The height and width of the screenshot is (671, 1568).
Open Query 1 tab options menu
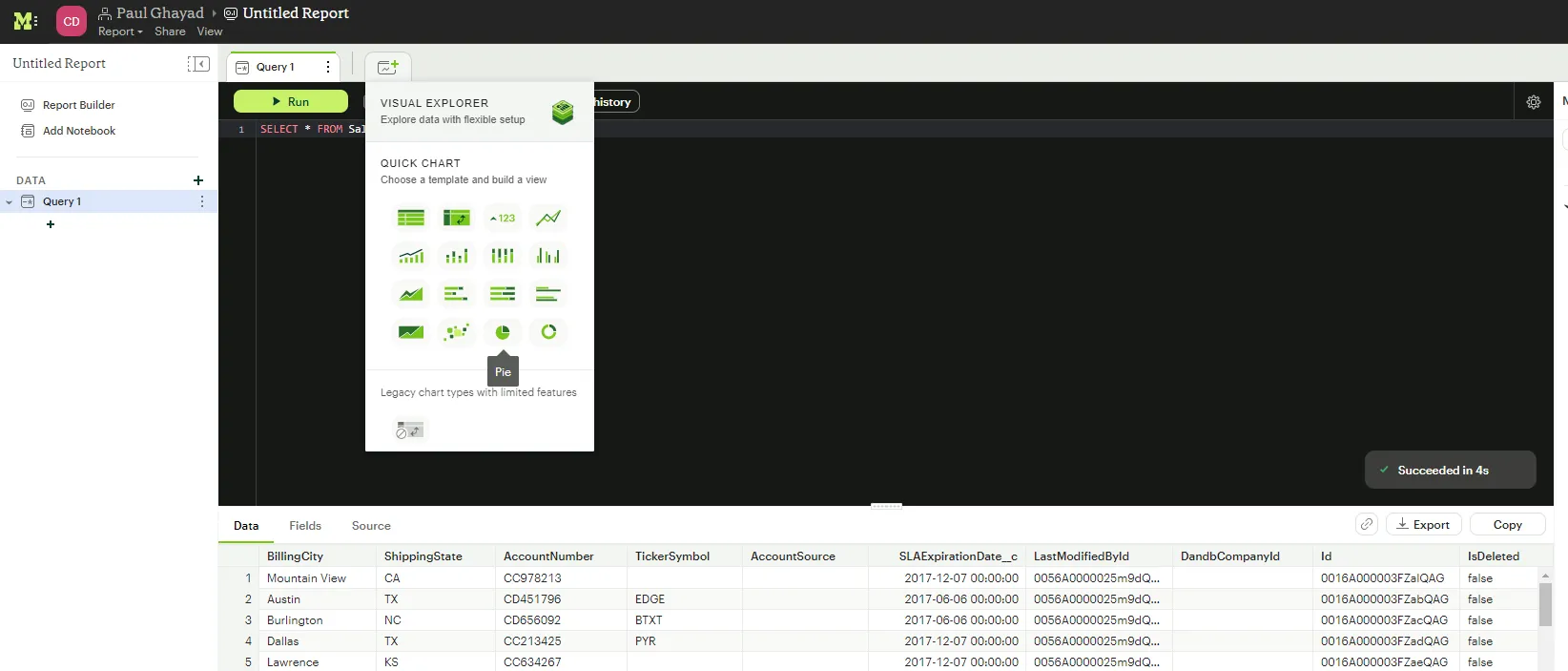[x=328, y=67]
